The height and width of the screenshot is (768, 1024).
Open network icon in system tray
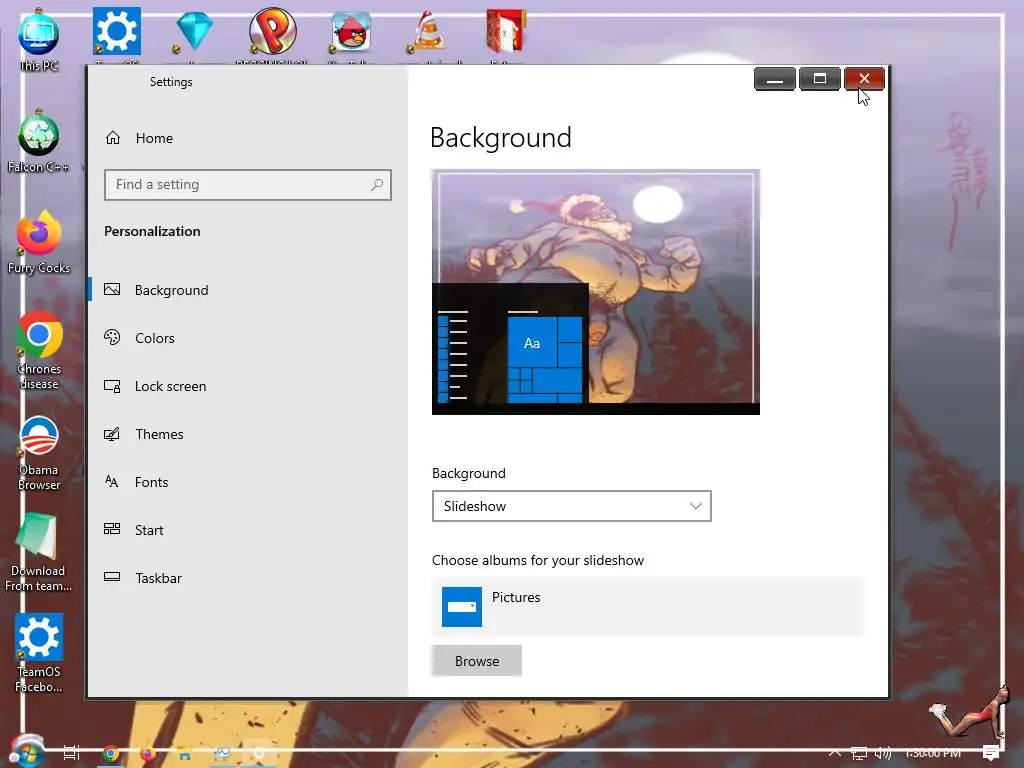click(859, 754)
